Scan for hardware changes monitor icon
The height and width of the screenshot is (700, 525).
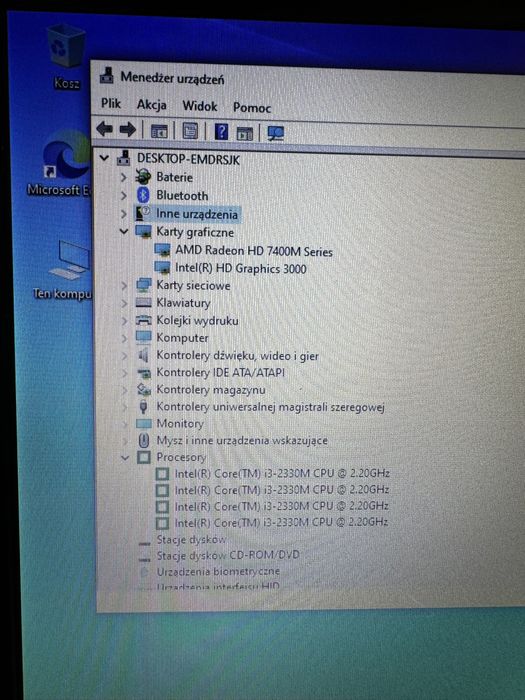tap(275, 133)
